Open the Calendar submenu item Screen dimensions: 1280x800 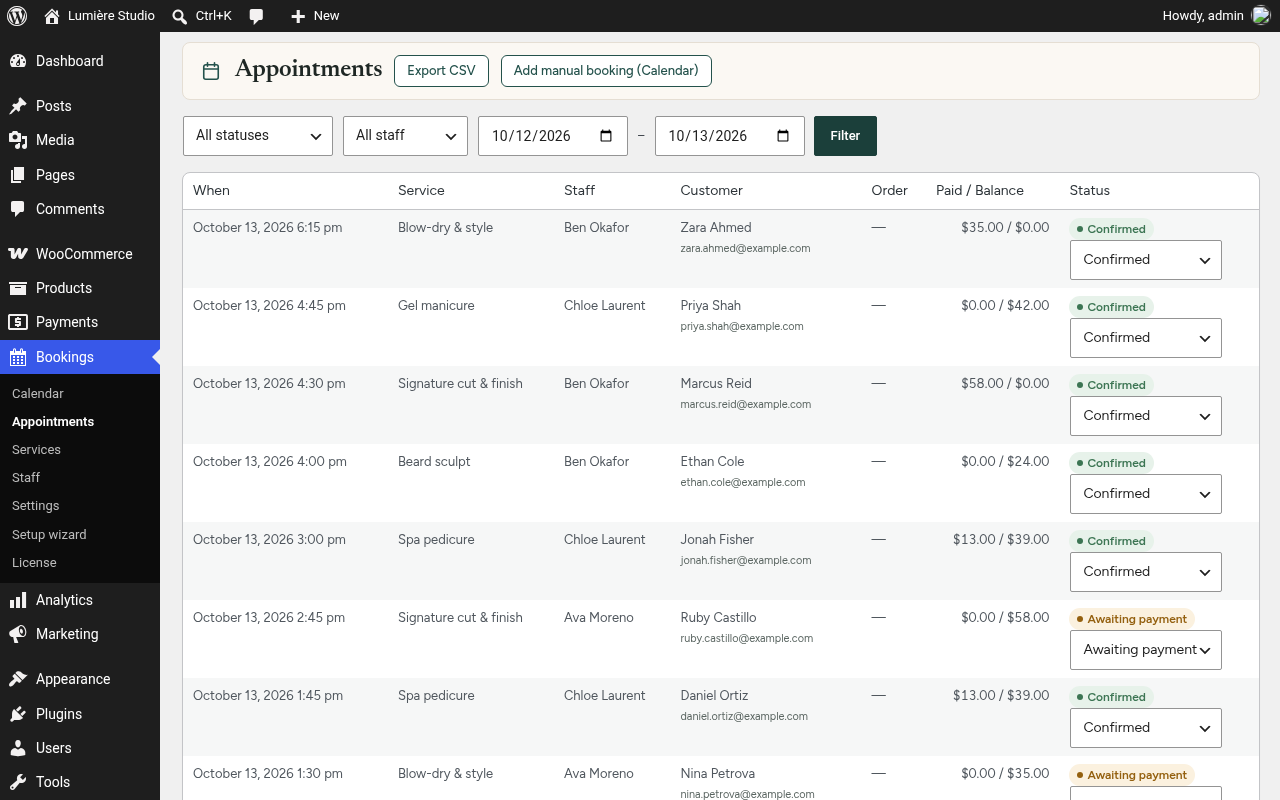pyautogui.click(x=38, y=394)
